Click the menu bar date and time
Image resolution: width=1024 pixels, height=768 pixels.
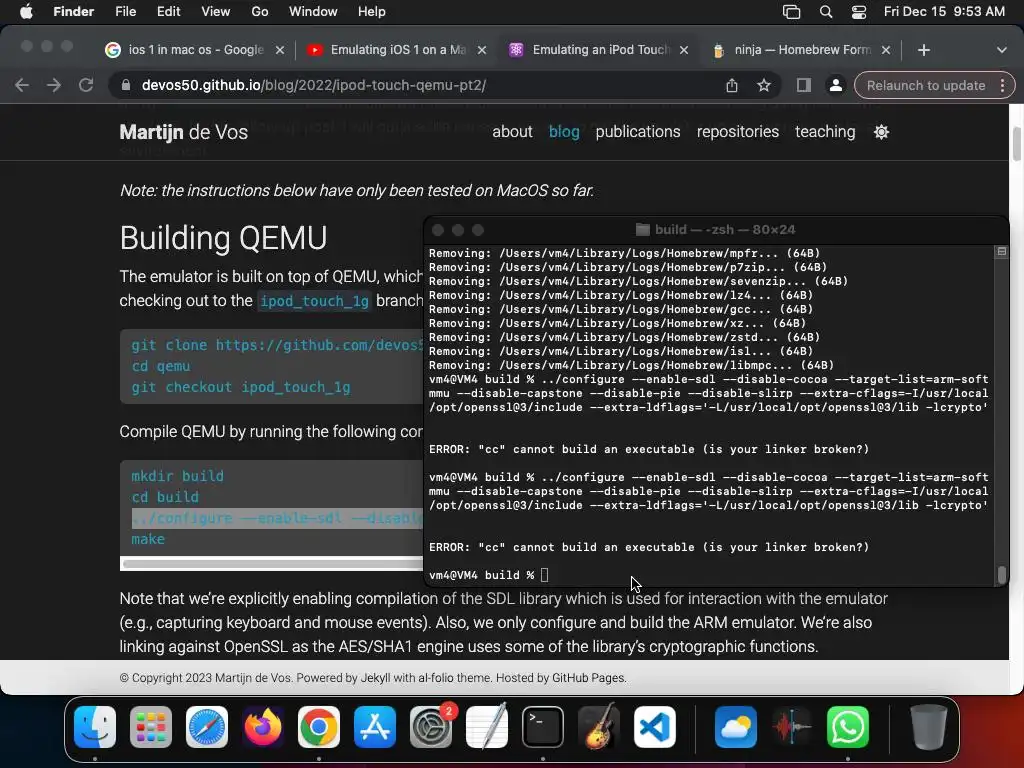[944, 12]
